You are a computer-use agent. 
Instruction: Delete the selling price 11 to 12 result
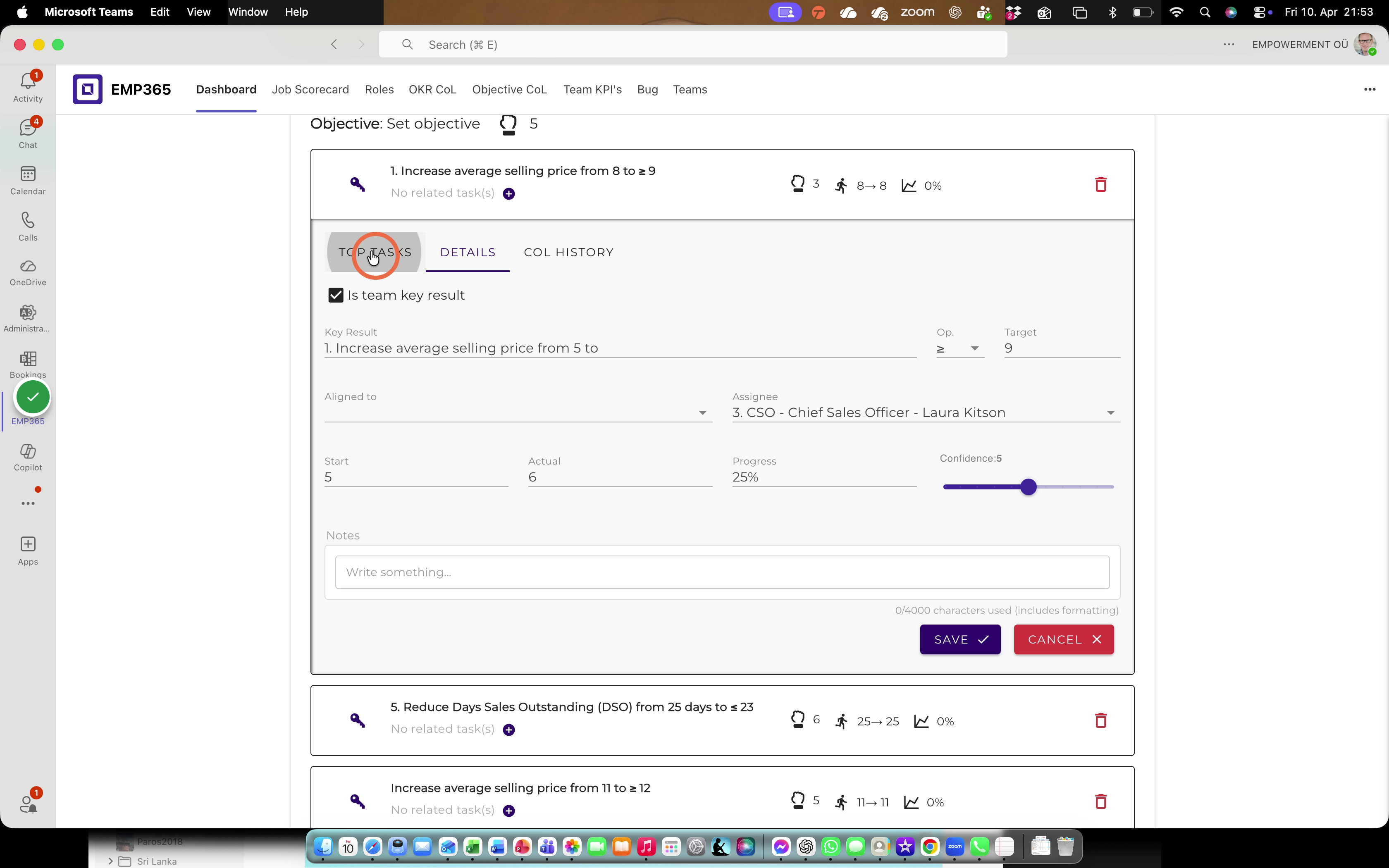click(1100, 801)
